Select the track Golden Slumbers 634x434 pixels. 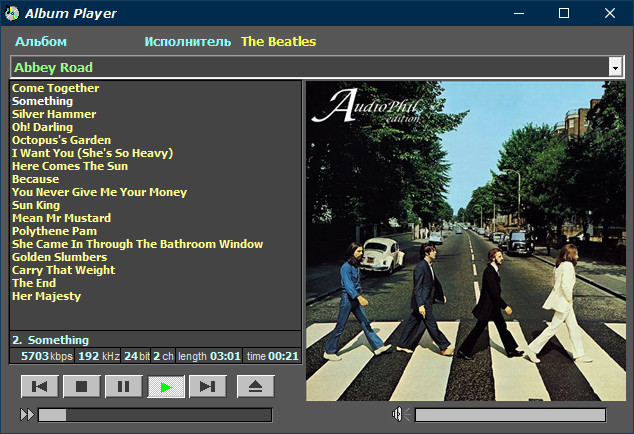tap(59, 257)
